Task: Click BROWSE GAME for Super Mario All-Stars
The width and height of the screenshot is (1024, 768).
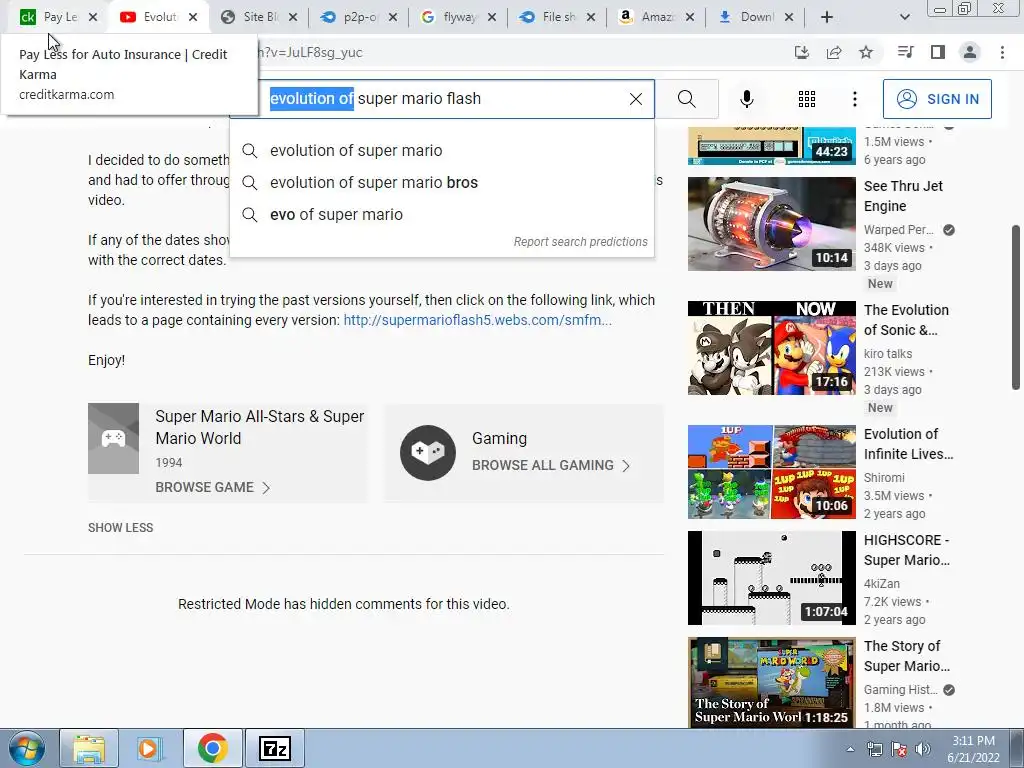Action: (212, 487)
